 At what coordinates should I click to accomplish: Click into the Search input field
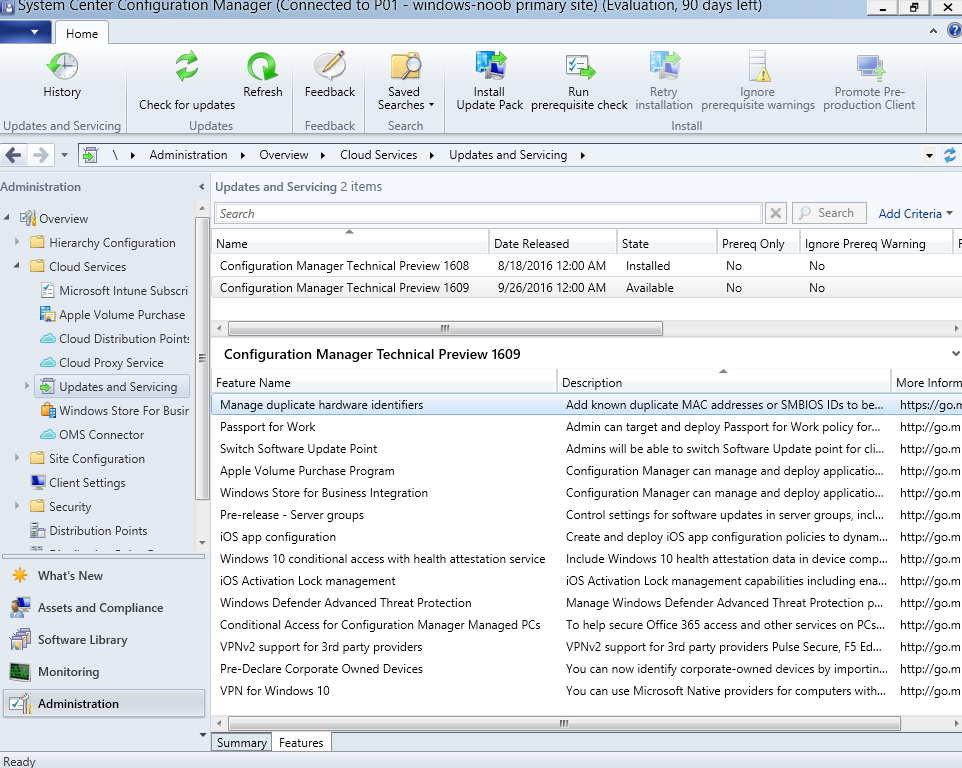[x=488, y=213]
